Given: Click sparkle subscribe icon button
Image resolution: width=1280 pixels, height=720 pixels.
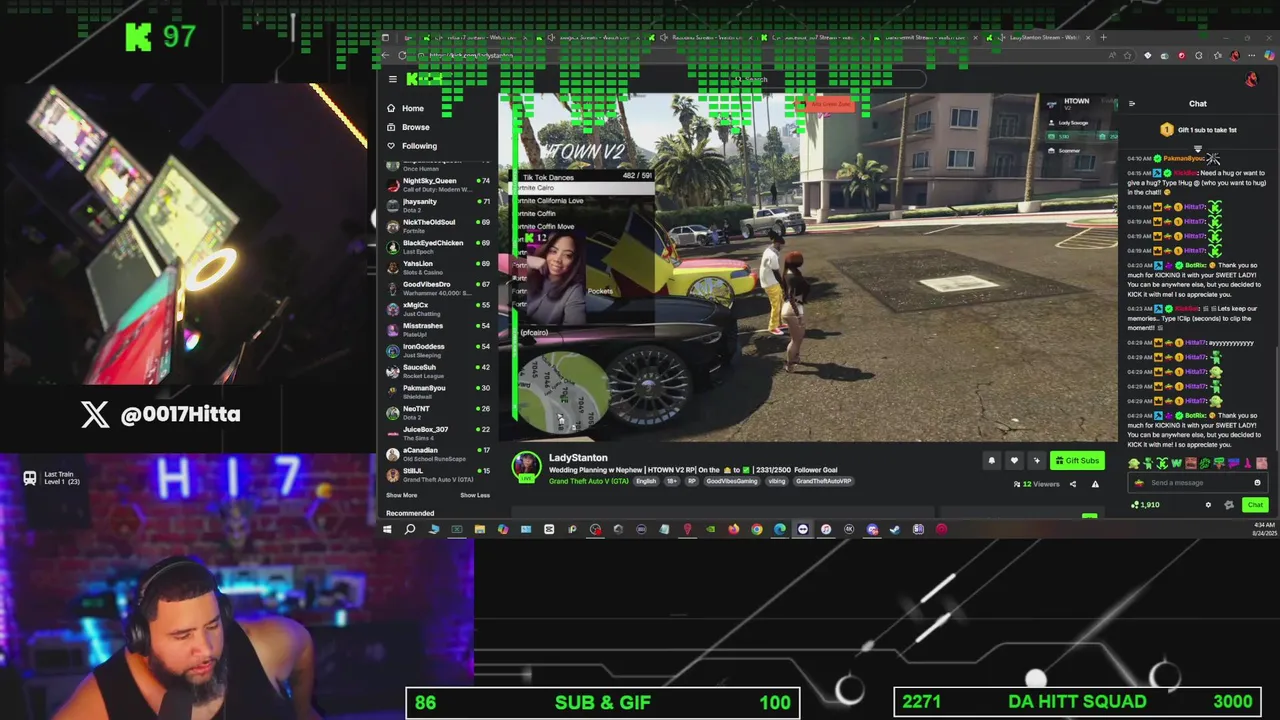Looking at the screenshot, I should point(1036,461).
